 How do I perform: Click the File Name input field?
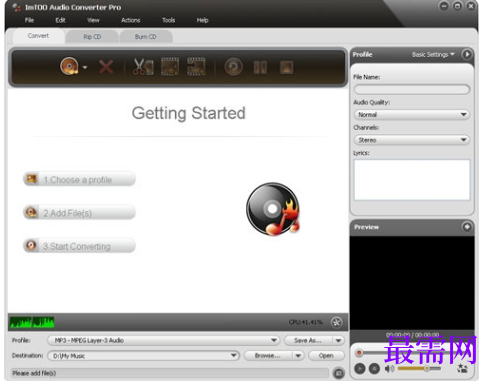pyautogui.click(x=412, y=89)
